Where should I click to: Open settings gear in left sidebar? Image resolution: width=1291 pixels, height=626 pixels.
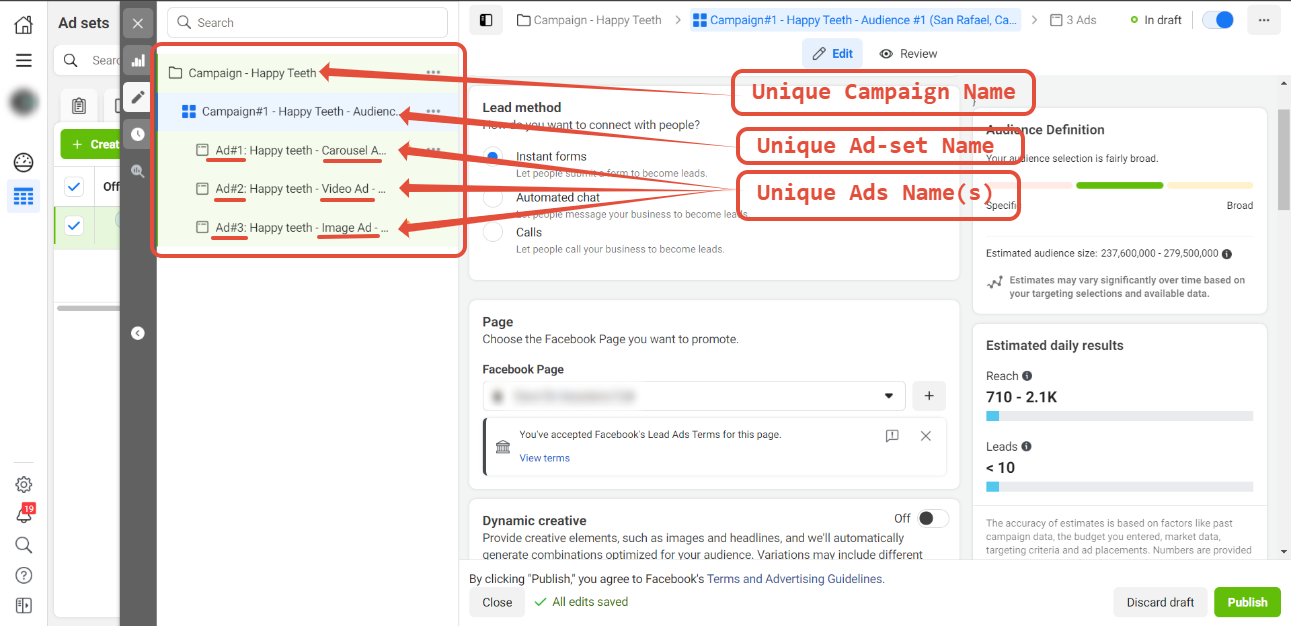pos(23,485)
